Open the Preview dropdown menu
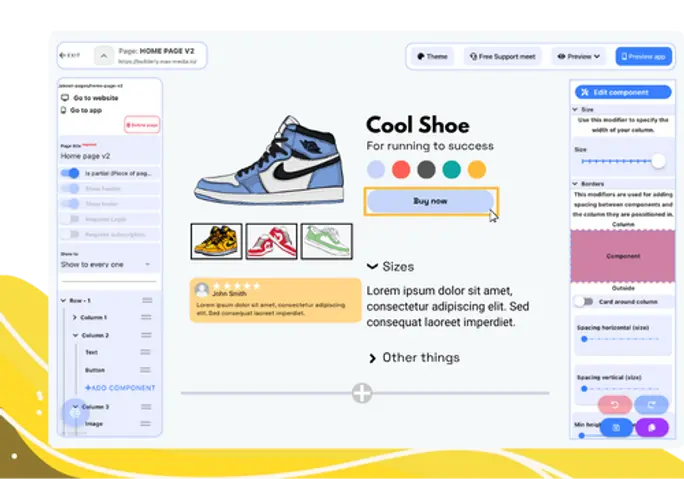This screenshot has height=479, width=684. click(579, 57)
